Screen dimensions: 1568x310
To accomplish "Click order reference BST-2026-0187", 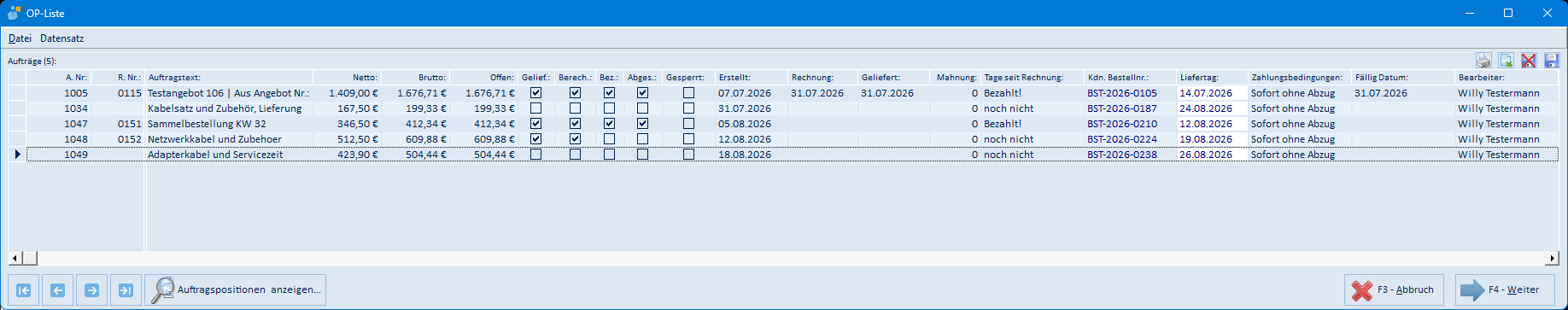I will tap(1122, 108).
